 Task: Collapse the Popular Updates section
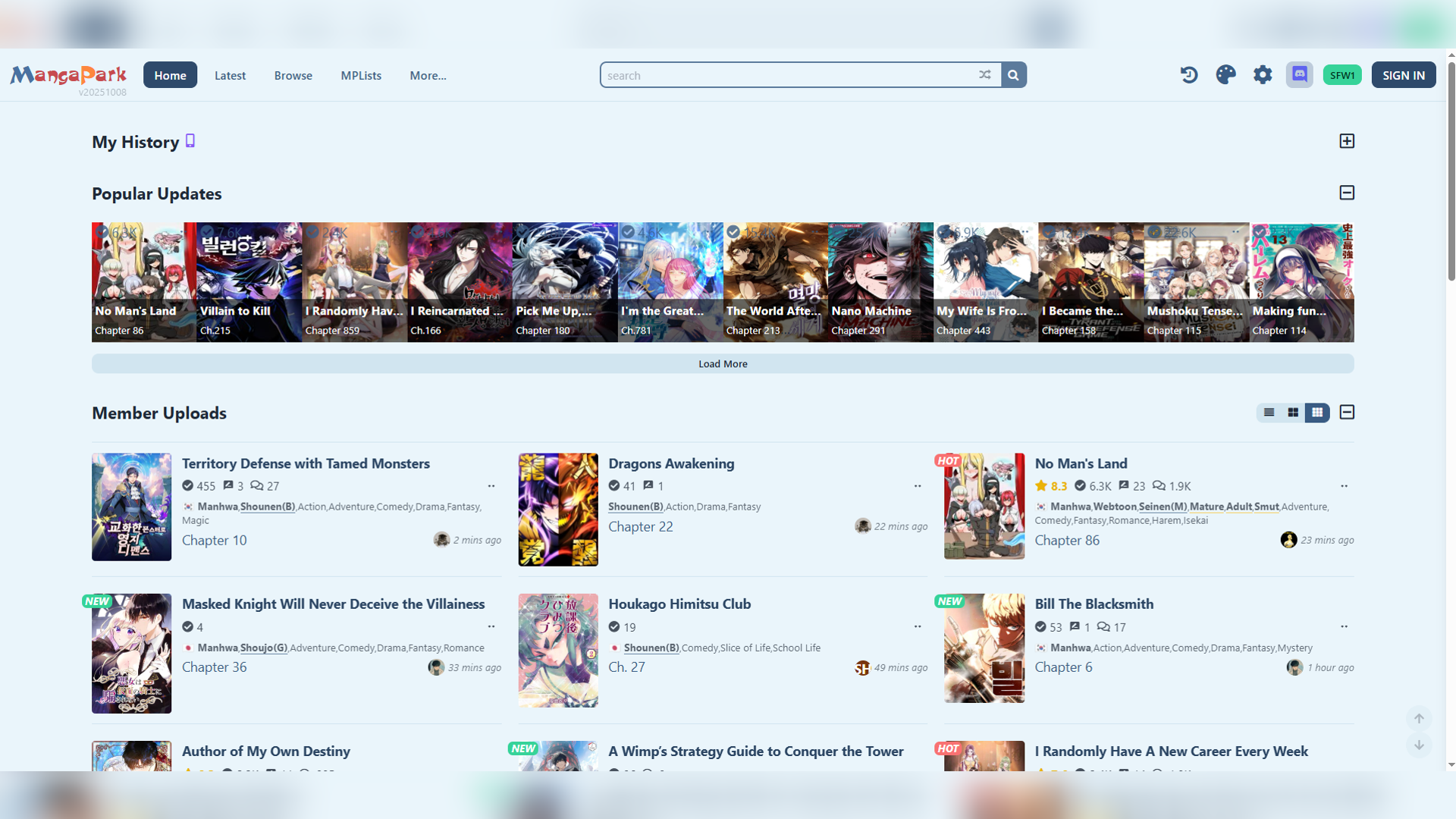pos(1347,193)
